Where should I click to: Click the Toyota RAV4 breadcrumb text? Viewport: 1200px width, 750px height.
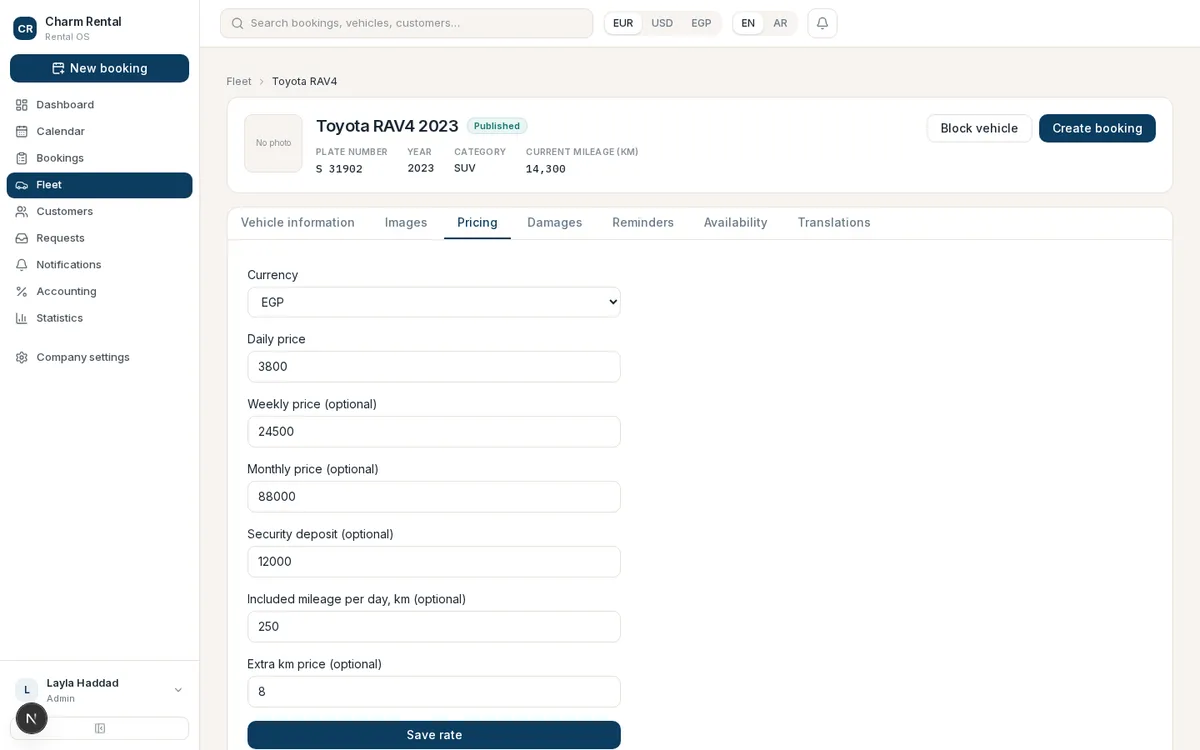pyautogui.click(x=304, y=81)
